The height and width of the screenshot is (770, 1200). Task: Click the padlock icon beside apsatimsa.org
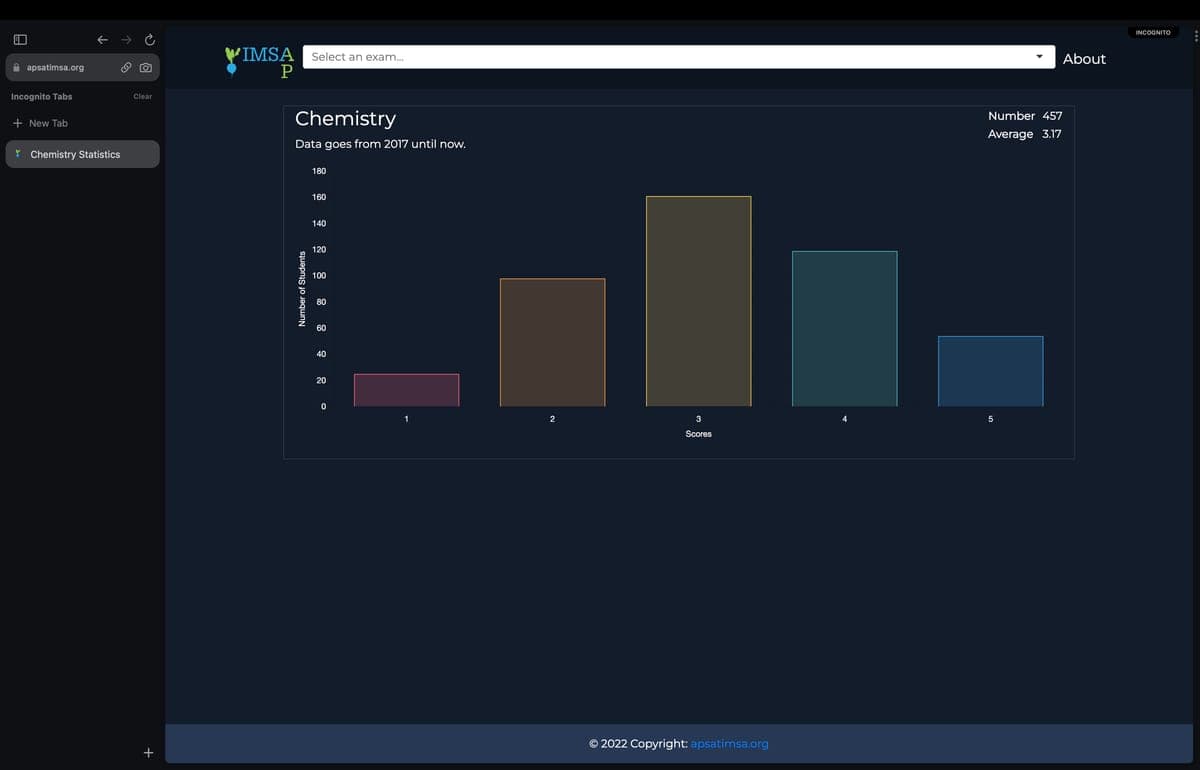click(x=16, y=68)
